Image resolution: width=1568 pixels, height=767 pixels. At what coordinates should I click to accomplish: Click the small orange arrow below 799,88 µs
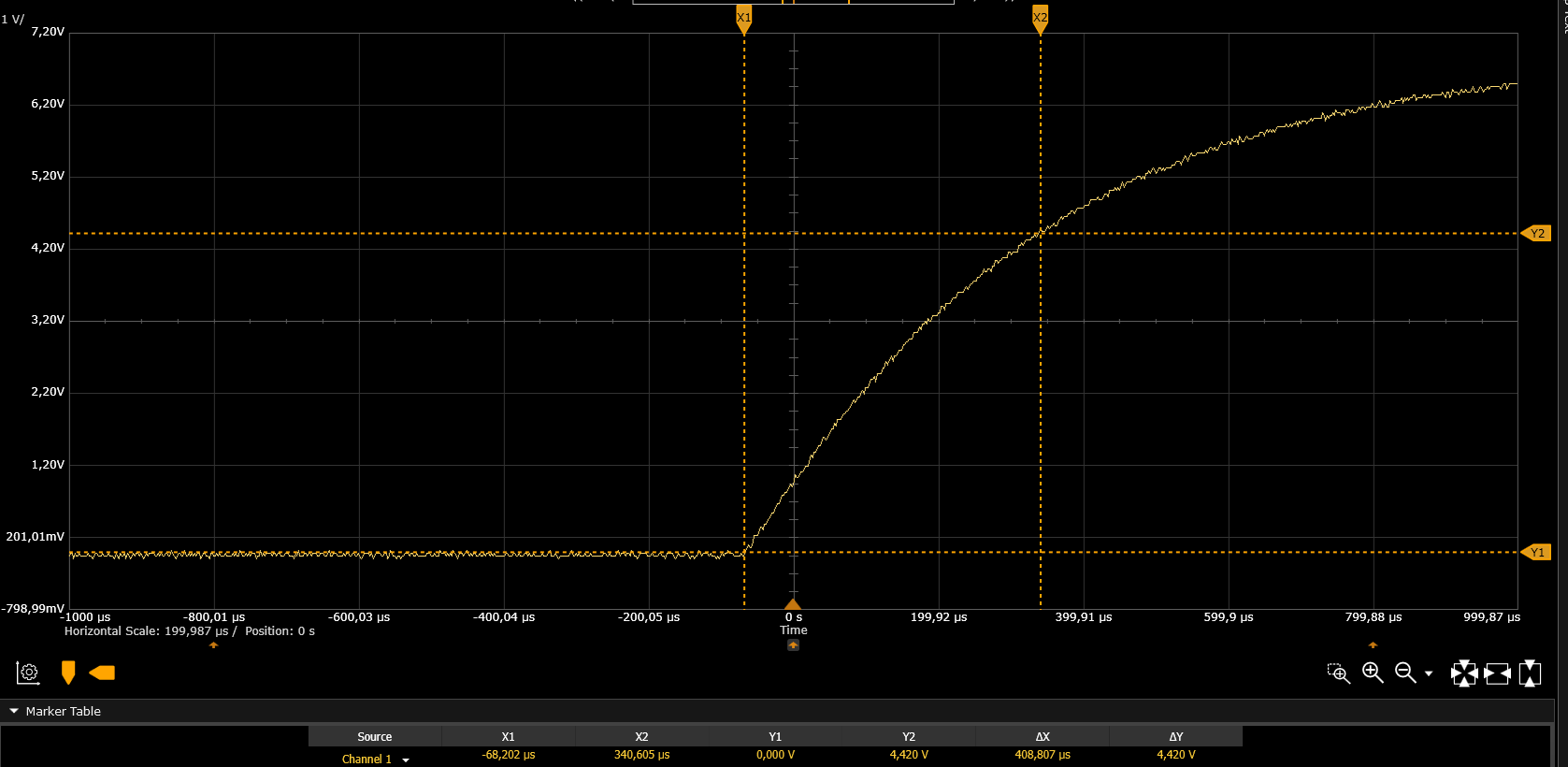[x=1373, y=645]
